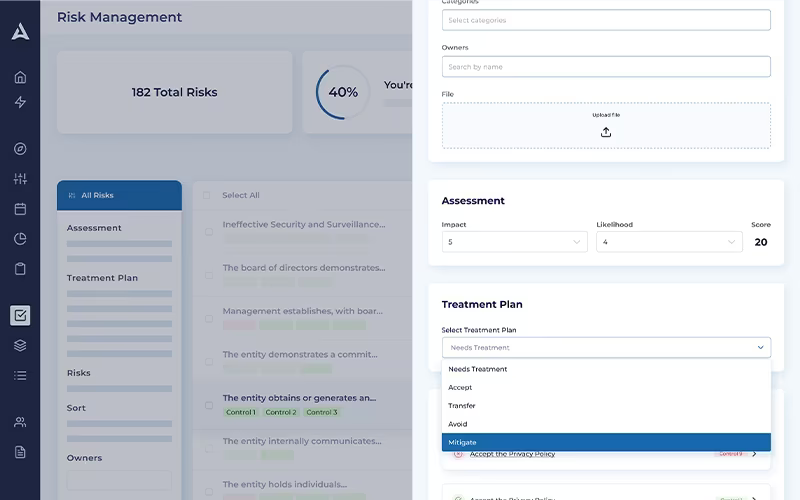The height and width of the screenshot is (500, 800).
Task: Collapse the Select Treatment Plan dropdown
Action: (606, 347)
